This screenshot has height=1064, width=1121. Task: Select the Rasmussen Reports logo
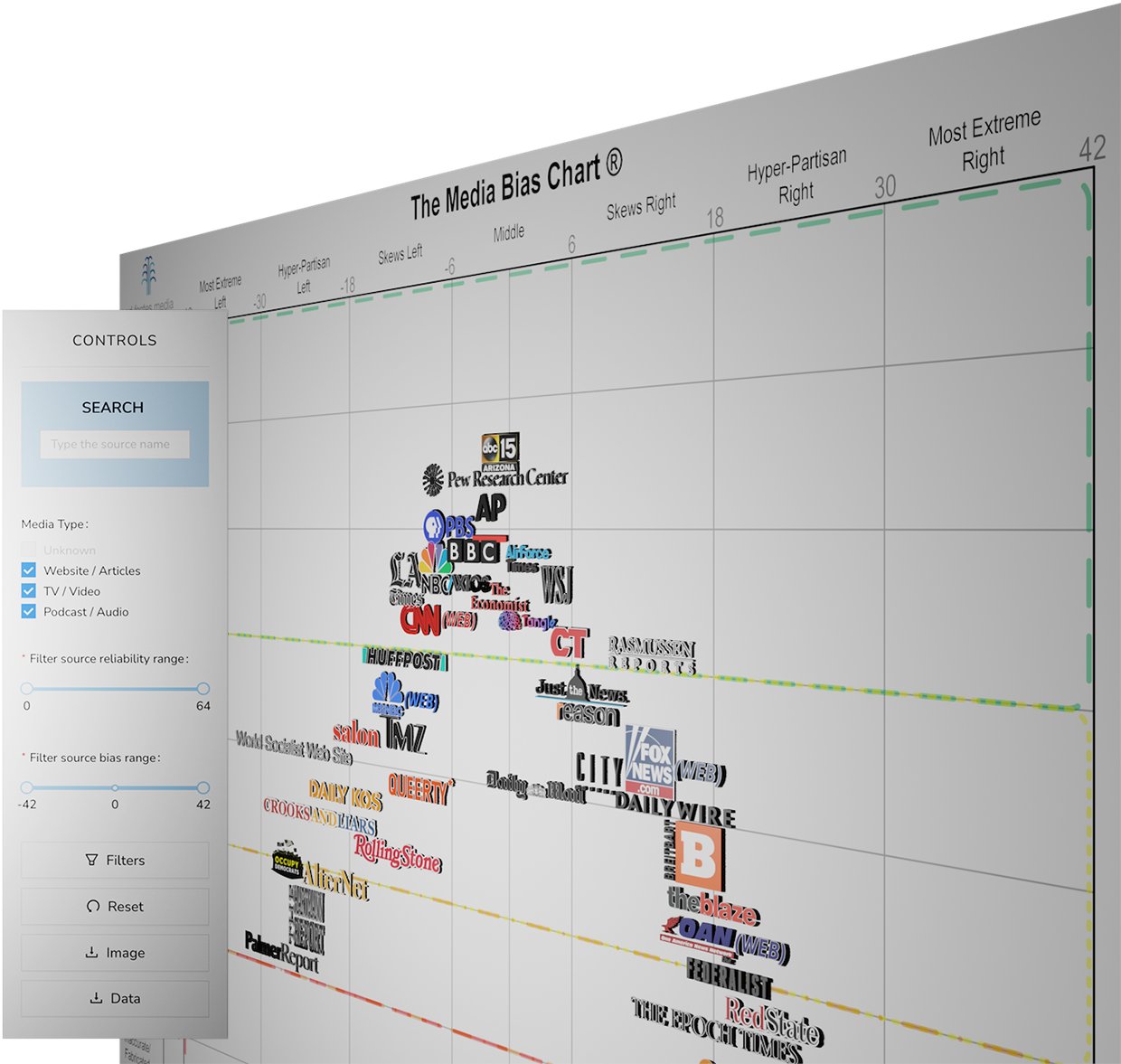click(652, 655)
